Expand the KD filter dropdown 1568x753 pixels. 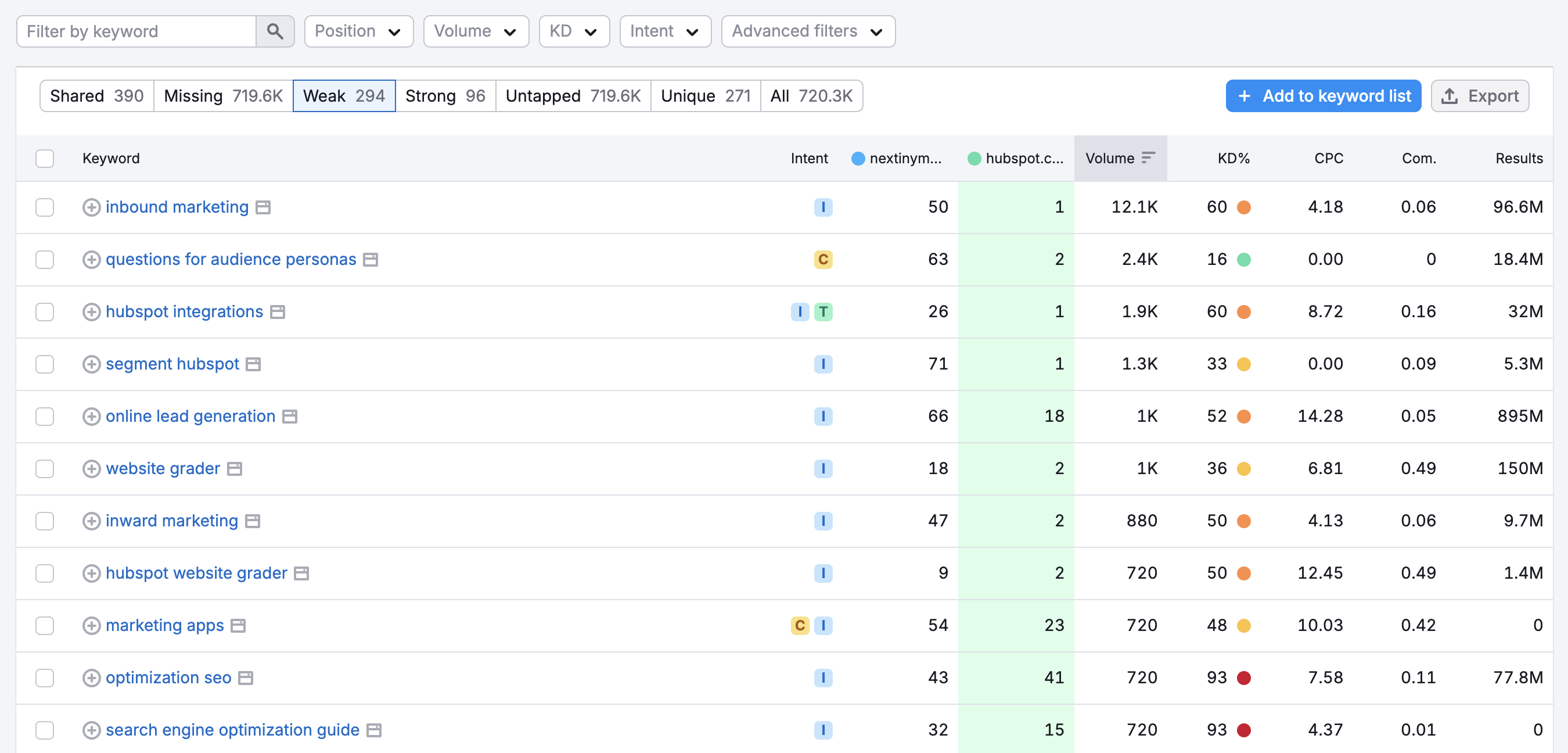pos(574,31)
